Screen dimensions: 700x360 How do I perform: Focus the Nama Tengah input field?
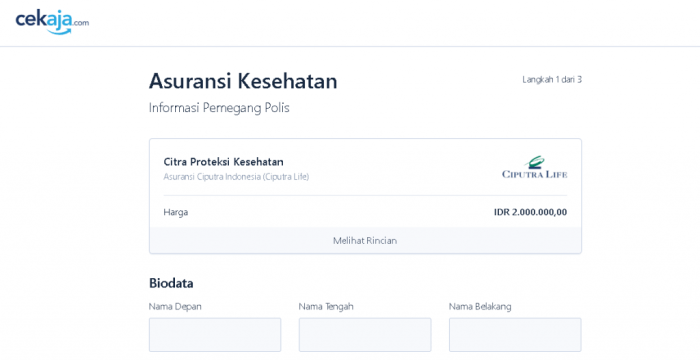coord(365,335)
